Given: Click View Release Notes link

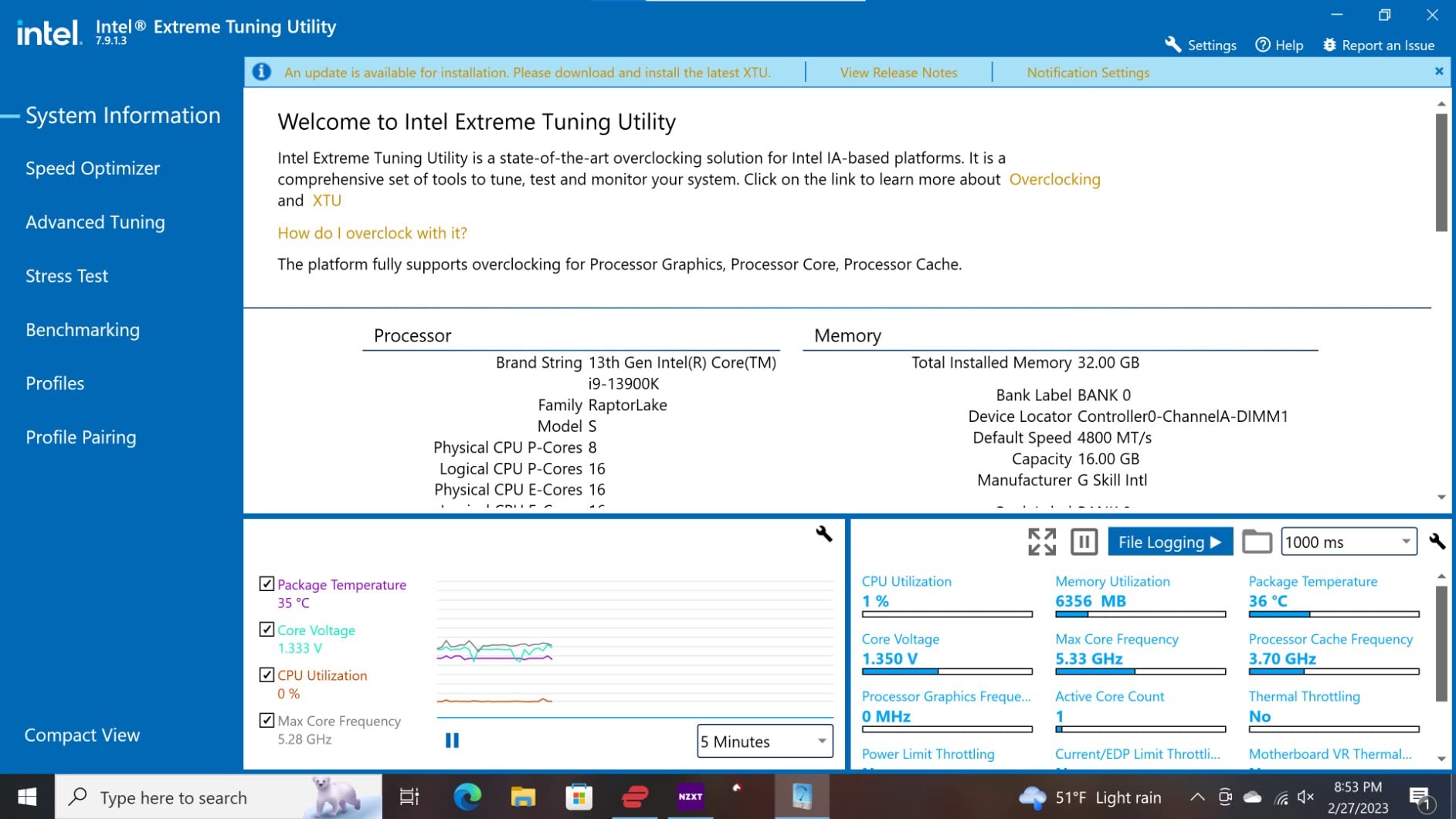Looking at the screenshot, I should coord(898,73).
